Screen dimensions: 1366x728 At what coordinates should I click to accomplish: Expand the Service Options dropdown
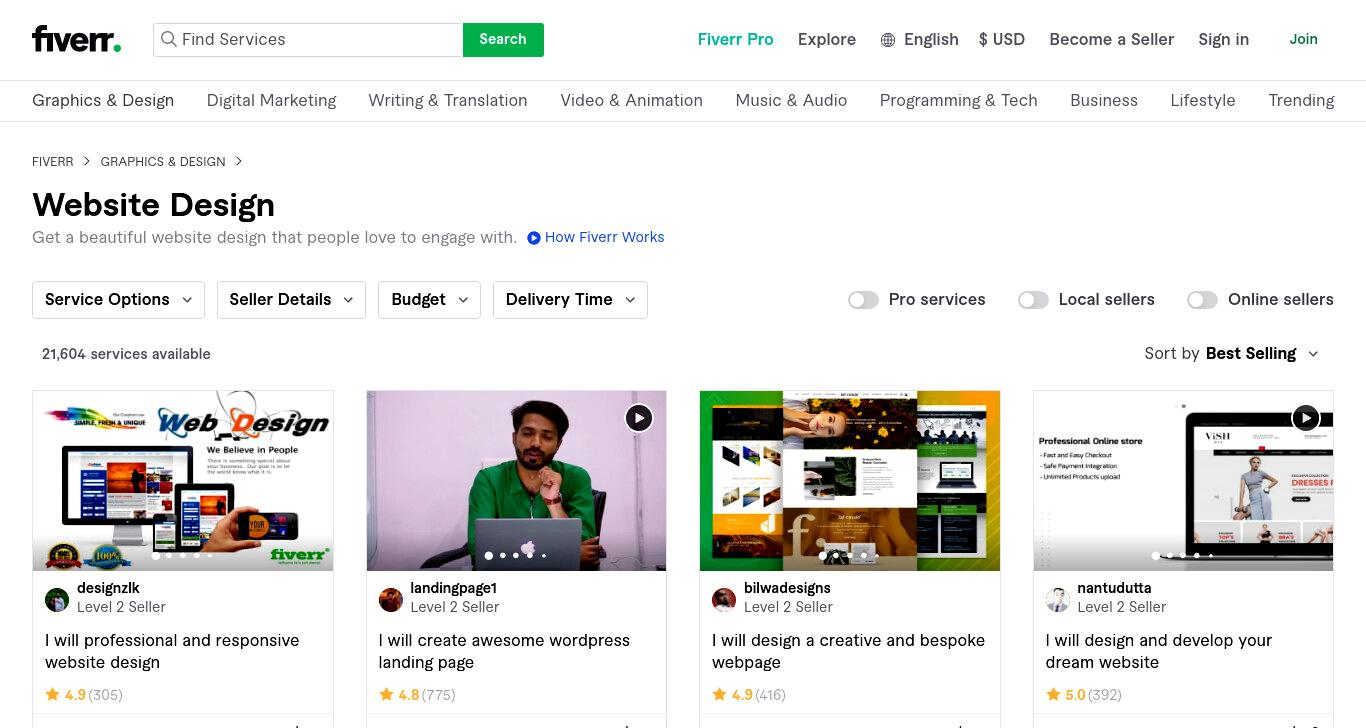118,300
